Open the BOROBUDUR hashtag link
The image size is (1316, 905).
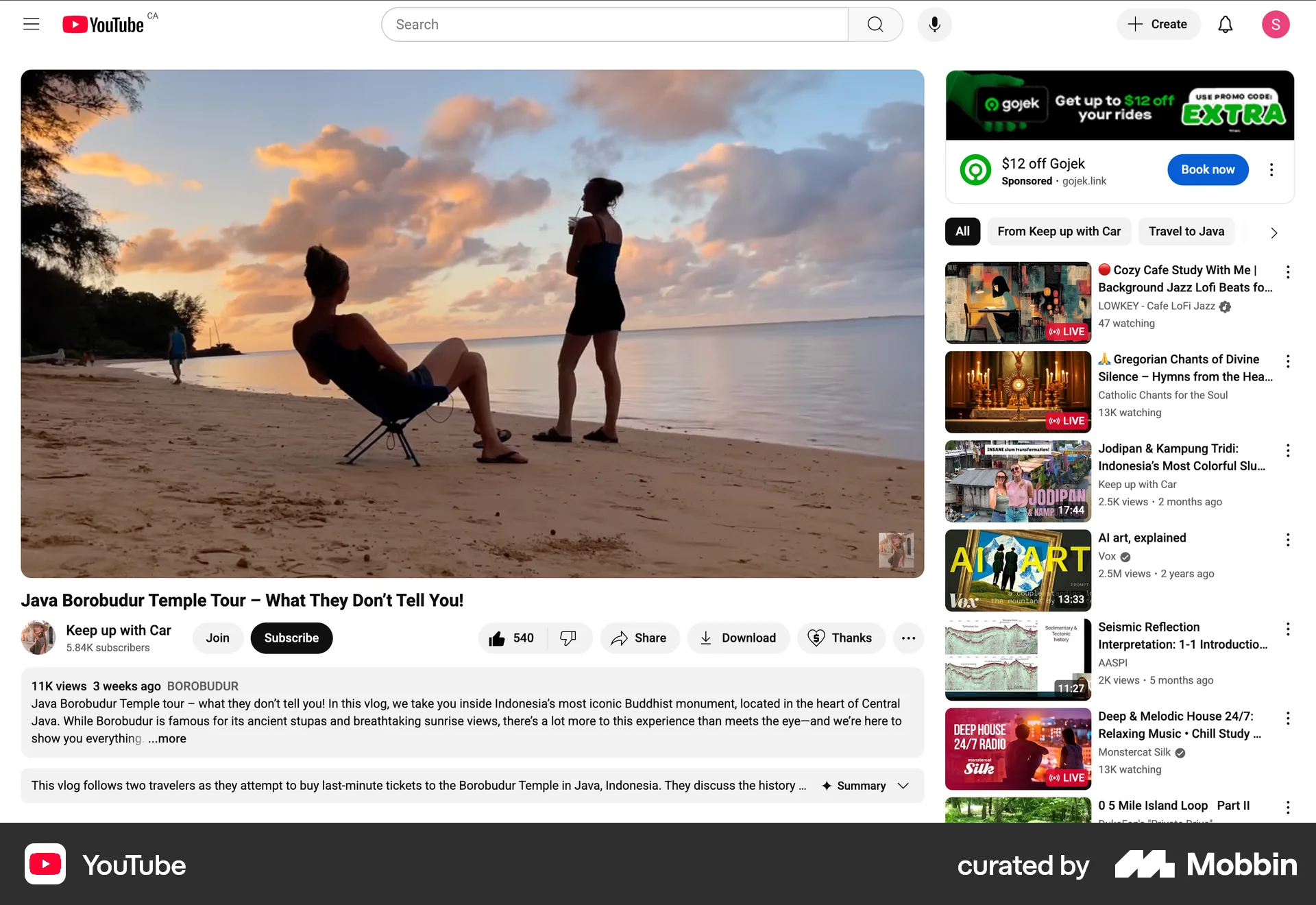click(203, 686)
